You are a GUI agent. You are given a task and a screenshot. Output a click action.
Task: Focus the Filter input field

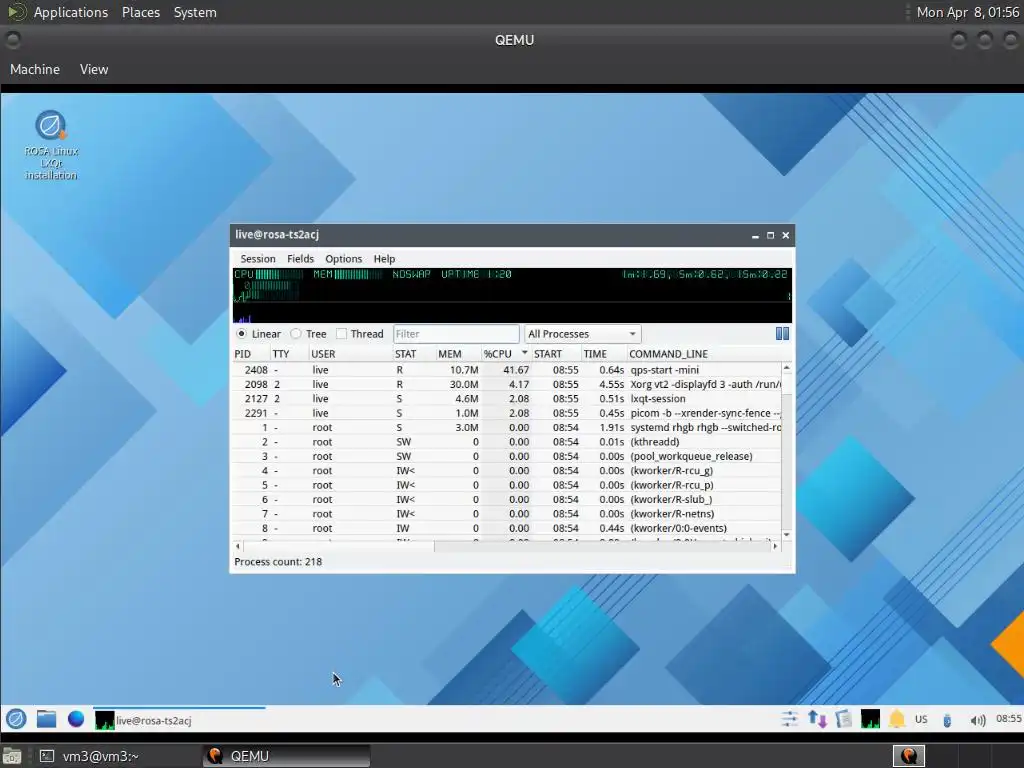point(456,334)
